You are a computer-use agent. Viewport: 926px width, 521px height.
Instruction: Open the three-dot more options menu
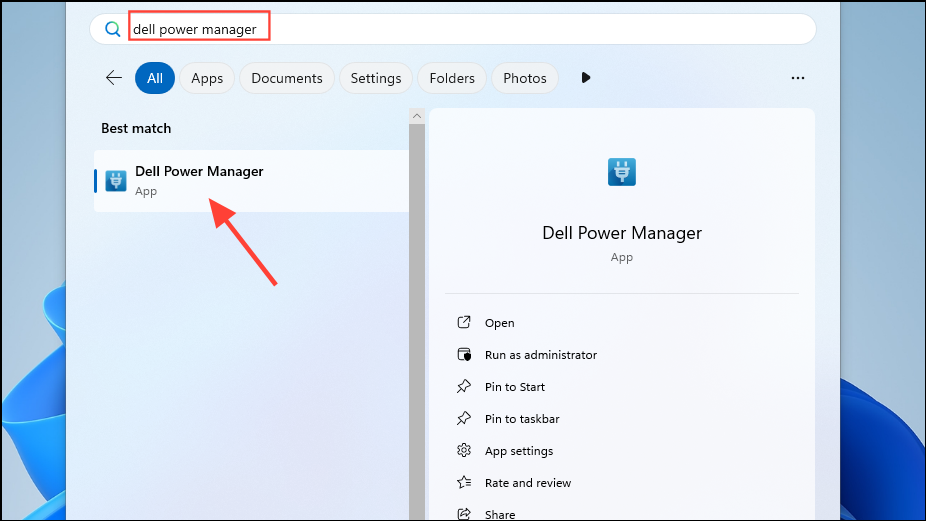tap(798, 78)
